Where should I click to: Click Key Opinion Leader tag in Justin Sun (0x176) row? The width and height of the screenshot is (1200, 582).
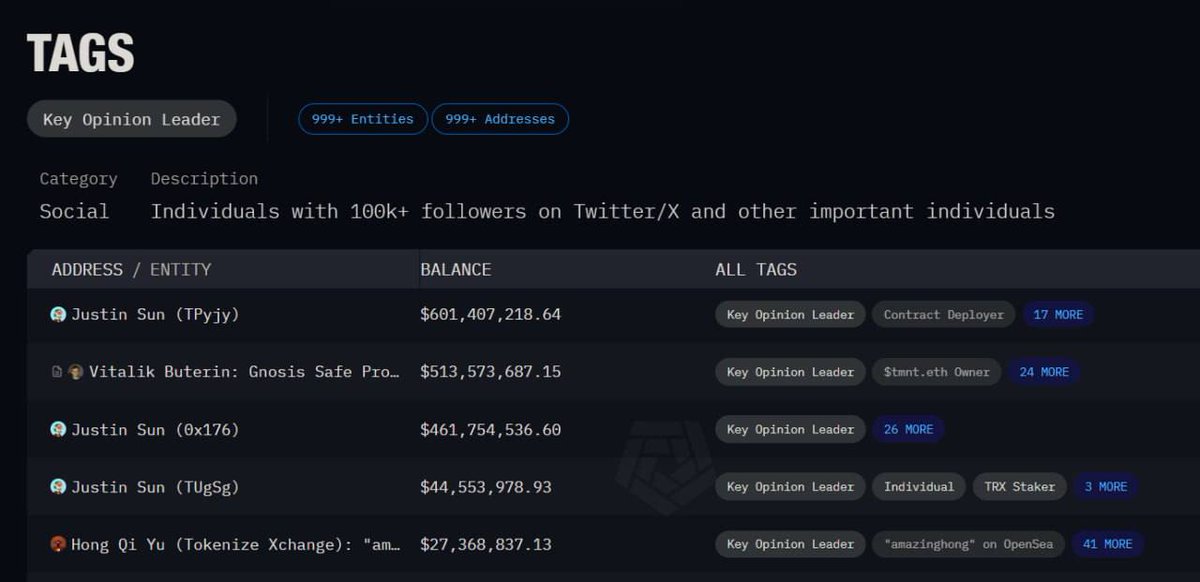coord(790,429)
